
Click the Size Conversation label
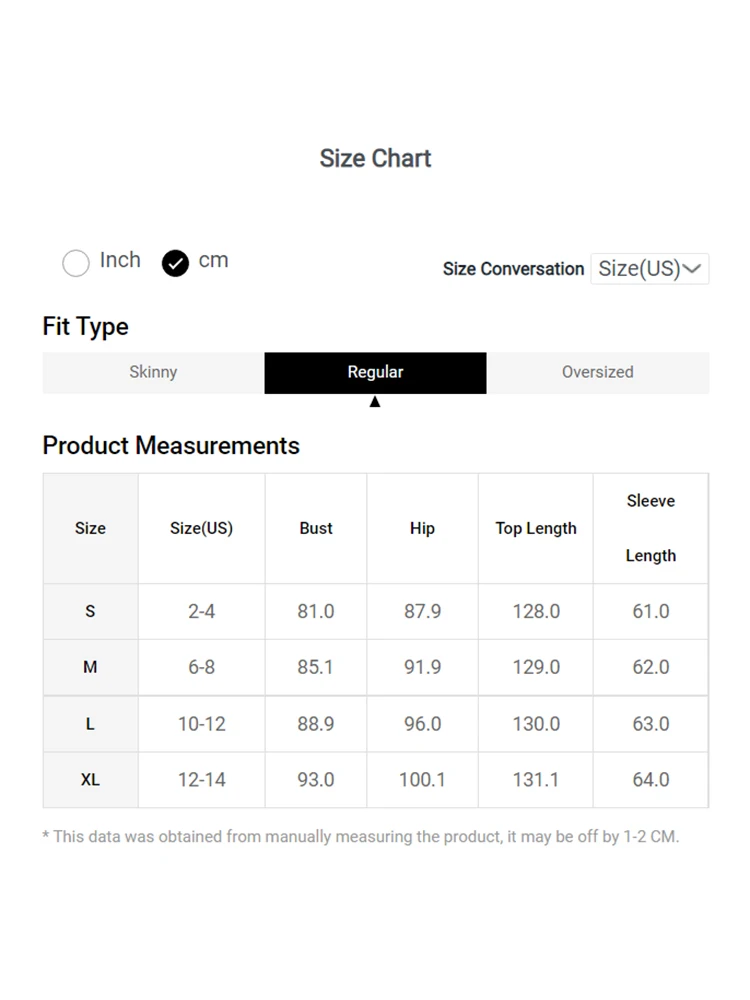513,269
